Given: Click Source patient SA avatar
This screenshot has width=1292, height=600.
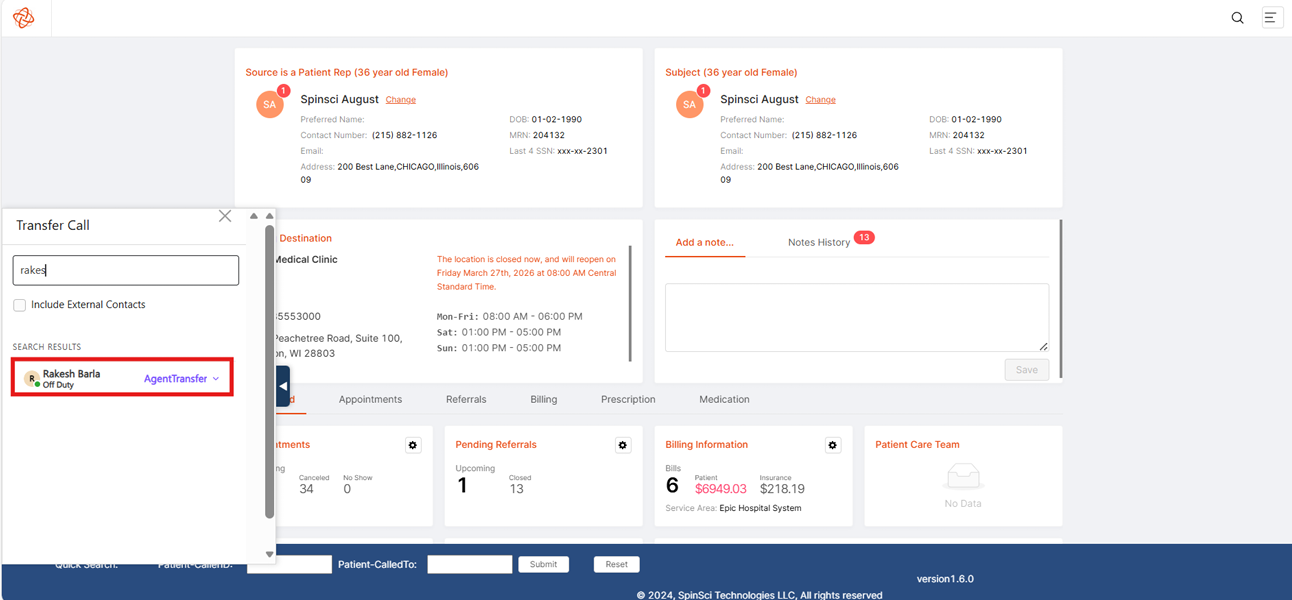Looking at the screenshot, I should (270, 104).
